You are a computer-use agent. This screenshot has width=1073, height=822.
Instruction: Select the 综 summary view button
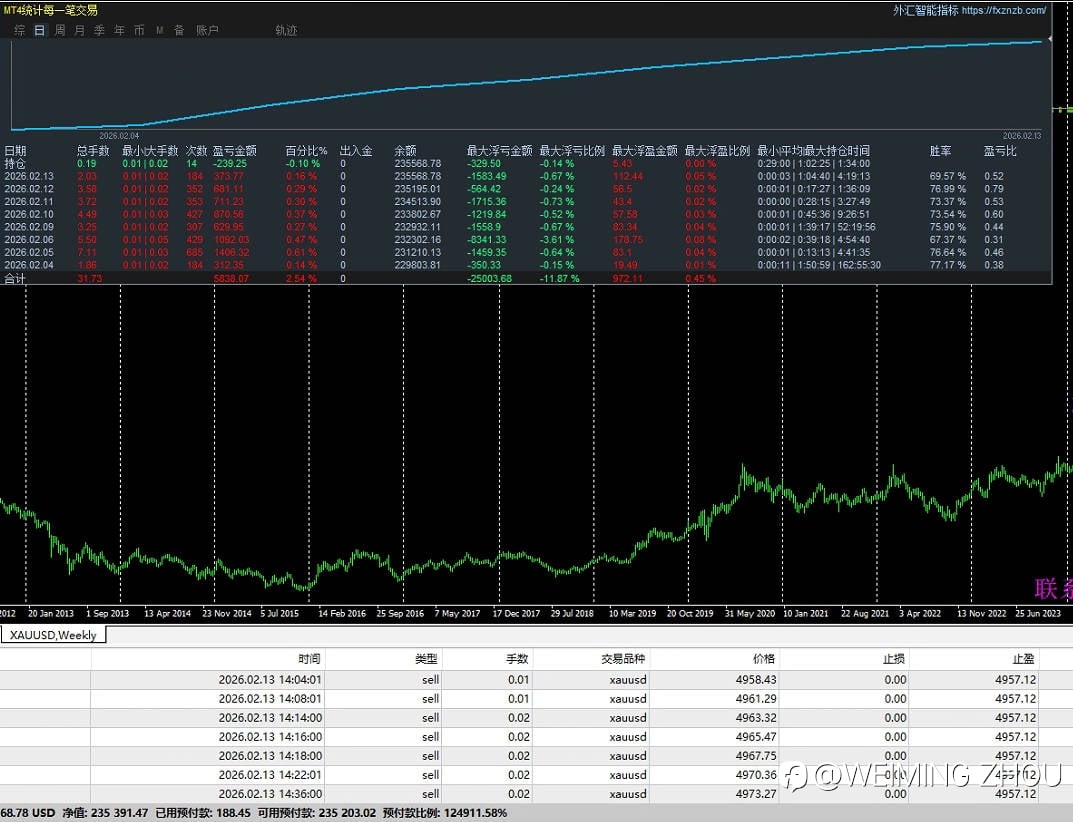point(20,31)
